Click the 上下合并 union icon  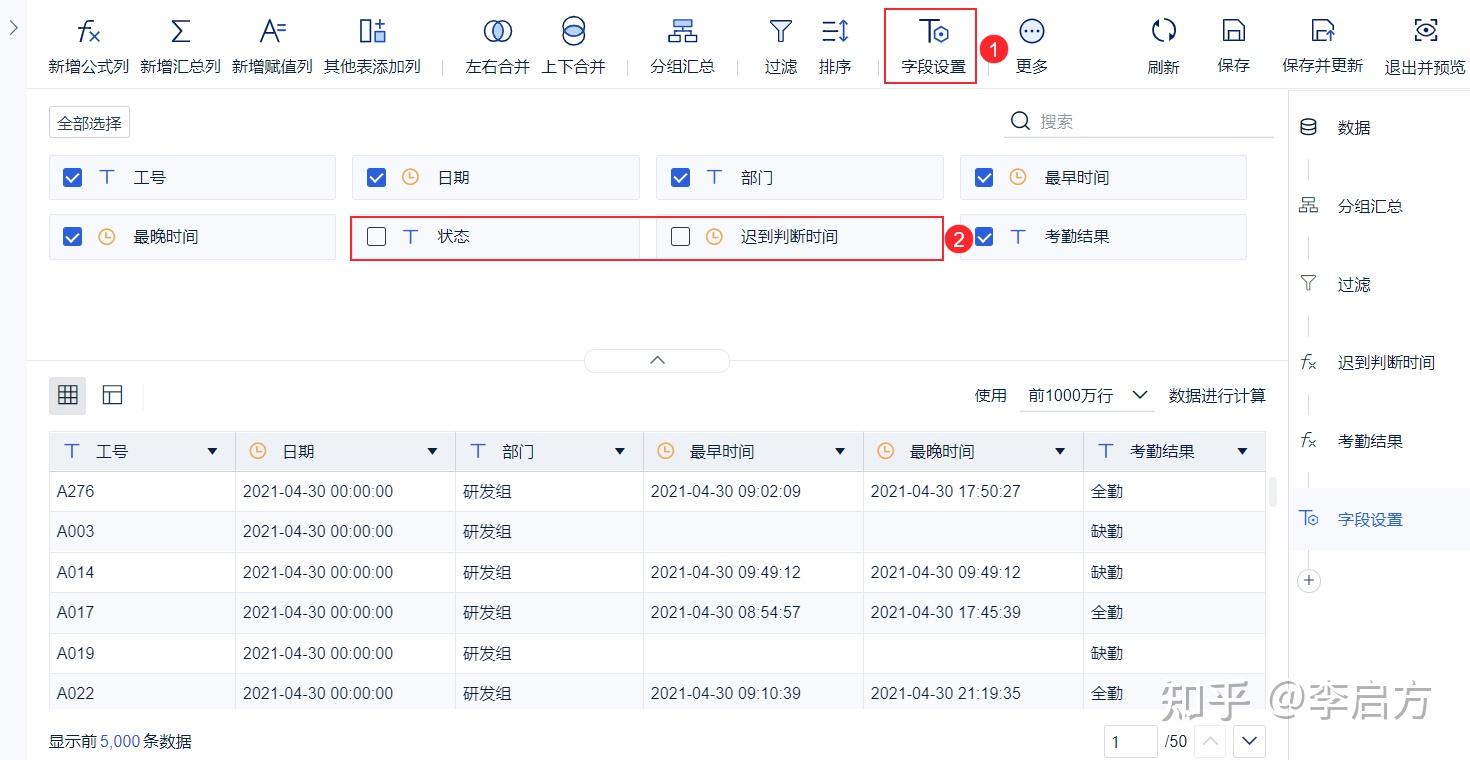573,32
